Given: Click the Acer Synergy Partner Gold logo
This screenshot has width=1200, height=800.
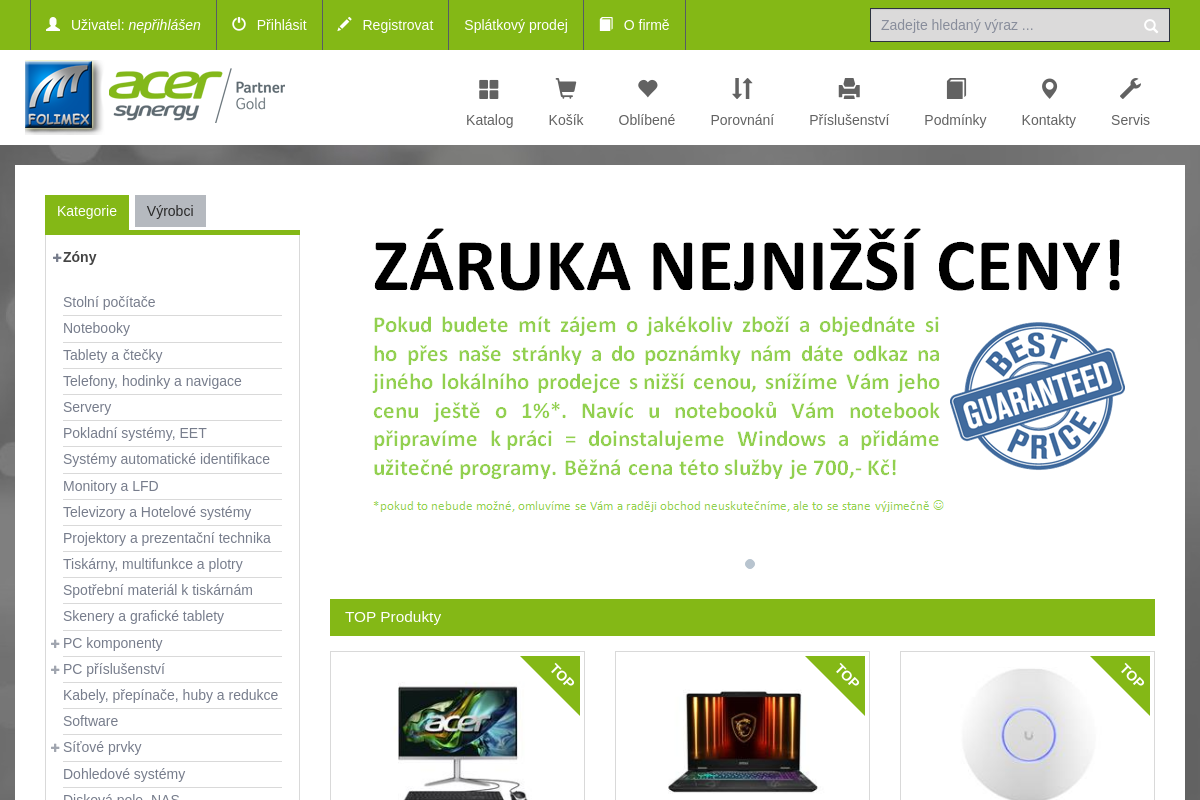Looking at the screenshot, I should (x=198, y=96).
